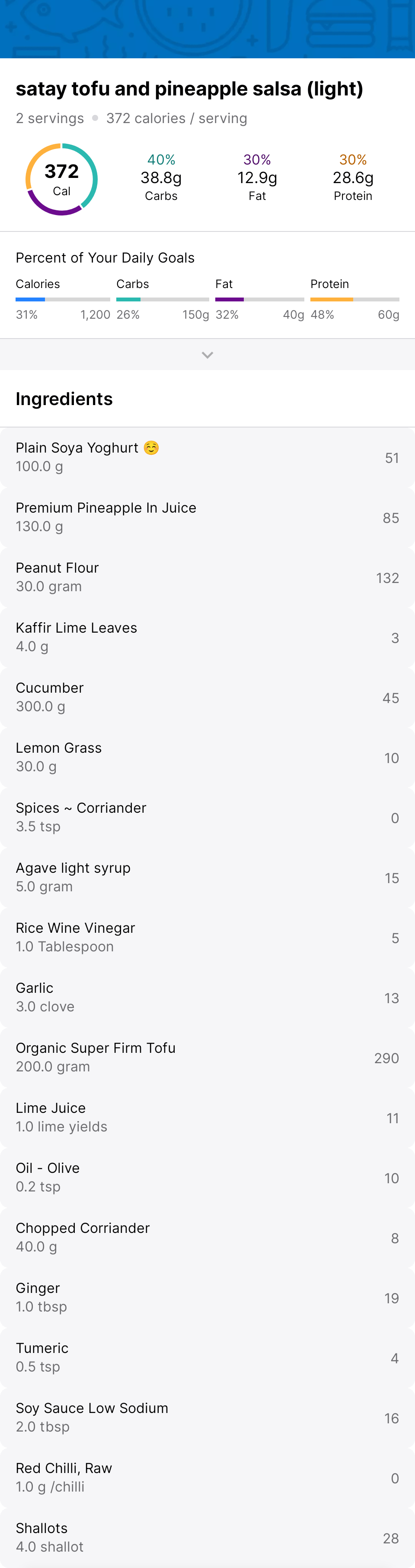Click the Calories daily goal progress bar
415x1568 pixels.
63,299
